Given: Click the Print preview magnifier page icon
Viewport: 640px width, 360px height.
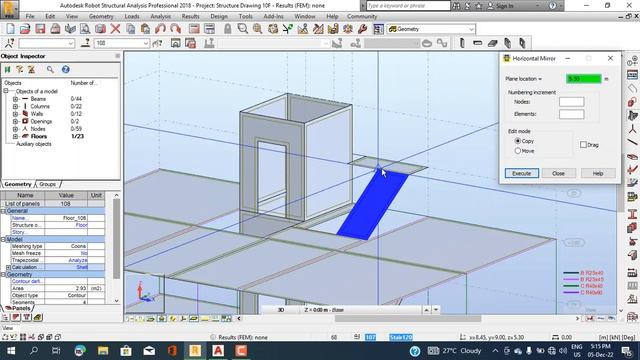Looking at the screenshot, I should tap(85, 29).
